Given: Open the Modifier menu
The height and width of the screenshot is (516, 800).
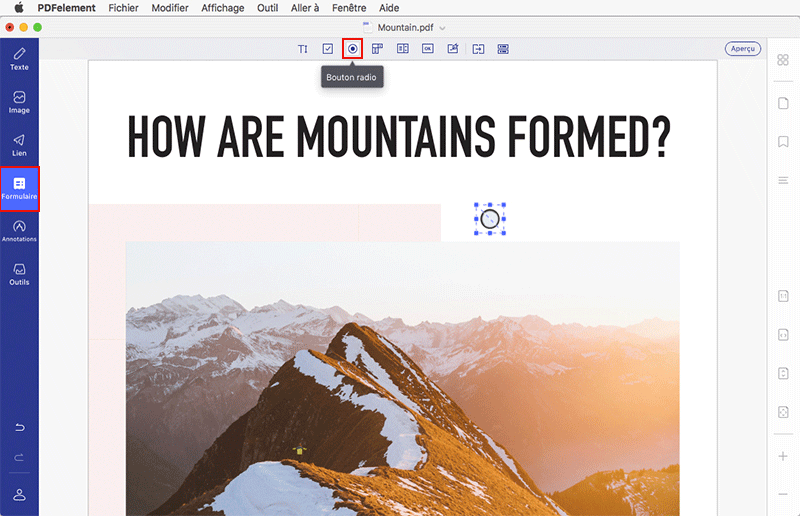Looking at the screenshot, I should (170, 8).
